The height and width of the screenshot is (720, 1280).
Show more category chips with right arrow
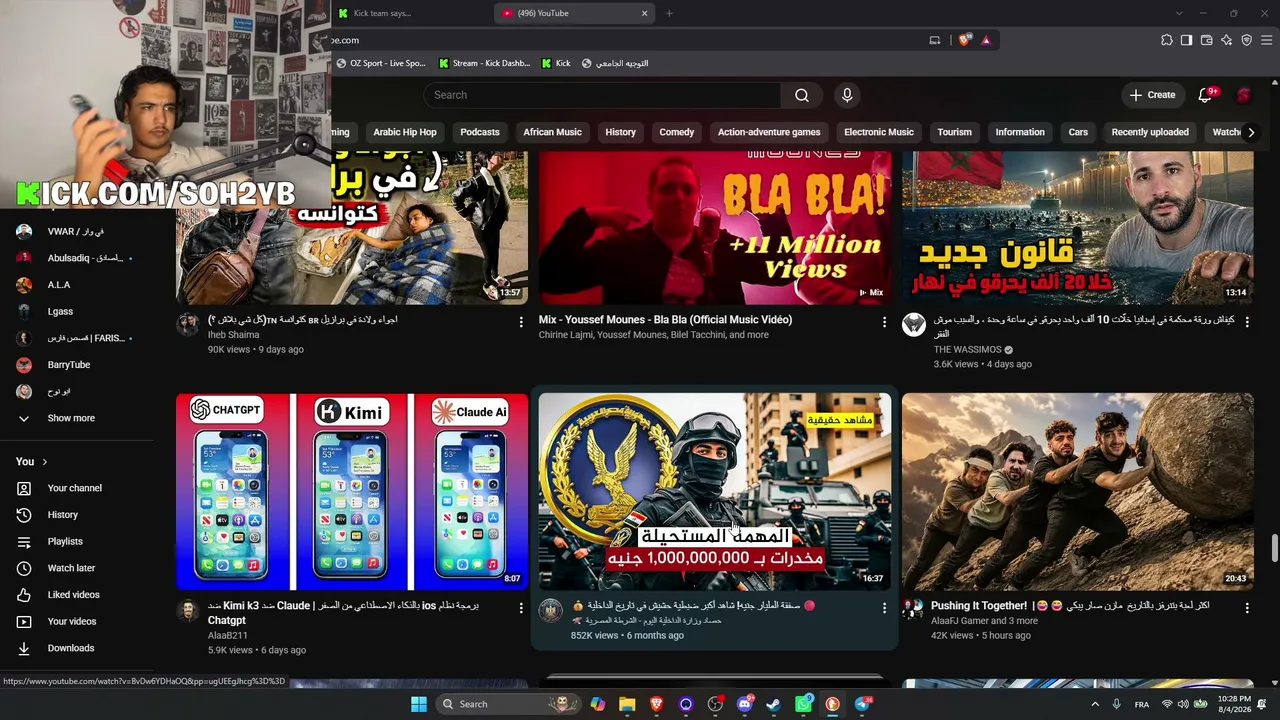click(1250, 132)
